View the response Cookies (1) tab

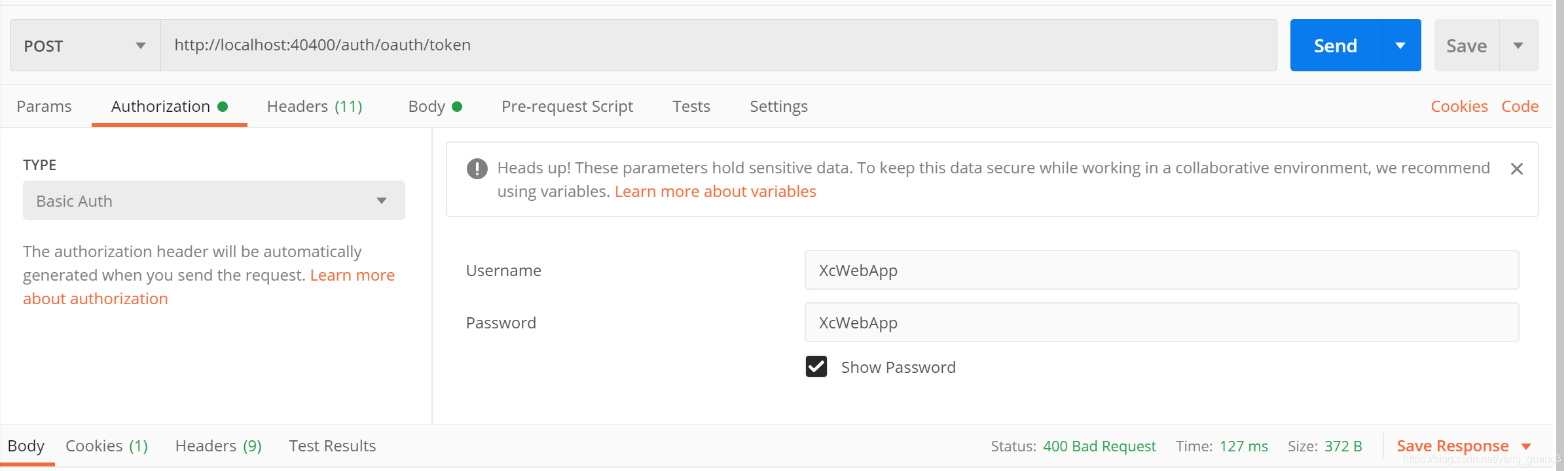click(107, 446)
